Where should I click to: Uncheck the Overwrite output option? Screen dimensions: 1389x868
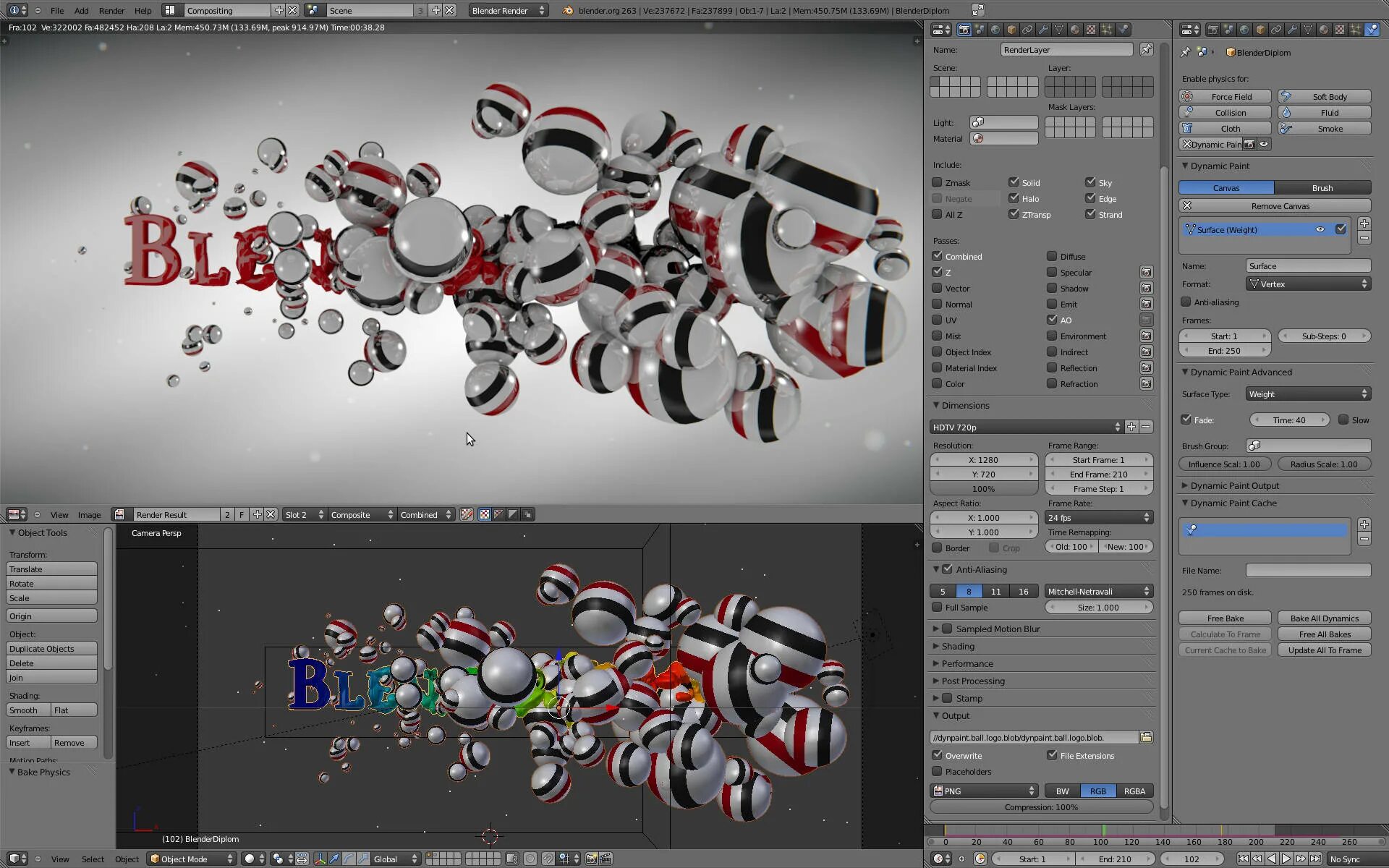938,755
